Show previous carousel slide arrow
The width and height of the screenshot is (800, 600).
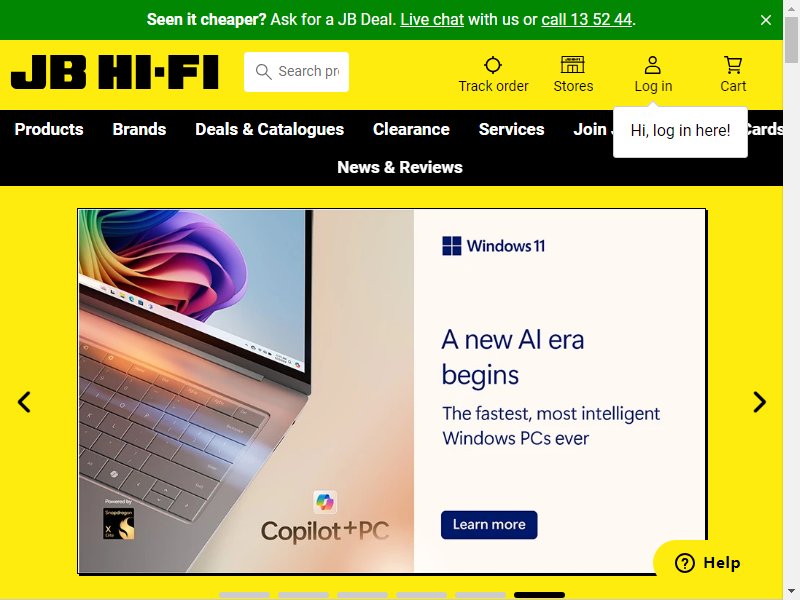24,402
